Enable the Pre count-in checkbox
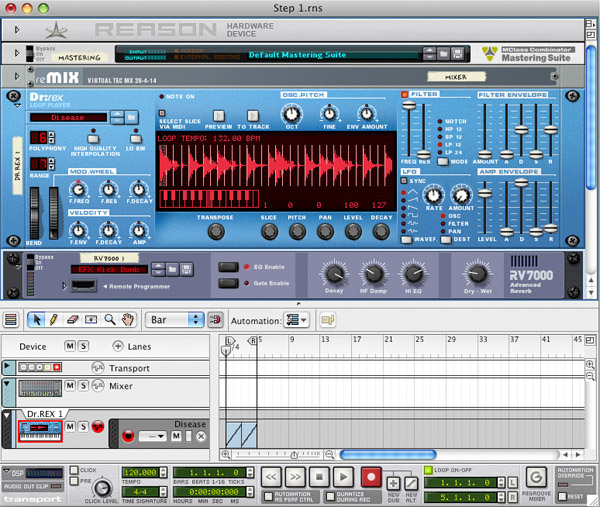Screen dimensions: 600x507 point(74,481)
